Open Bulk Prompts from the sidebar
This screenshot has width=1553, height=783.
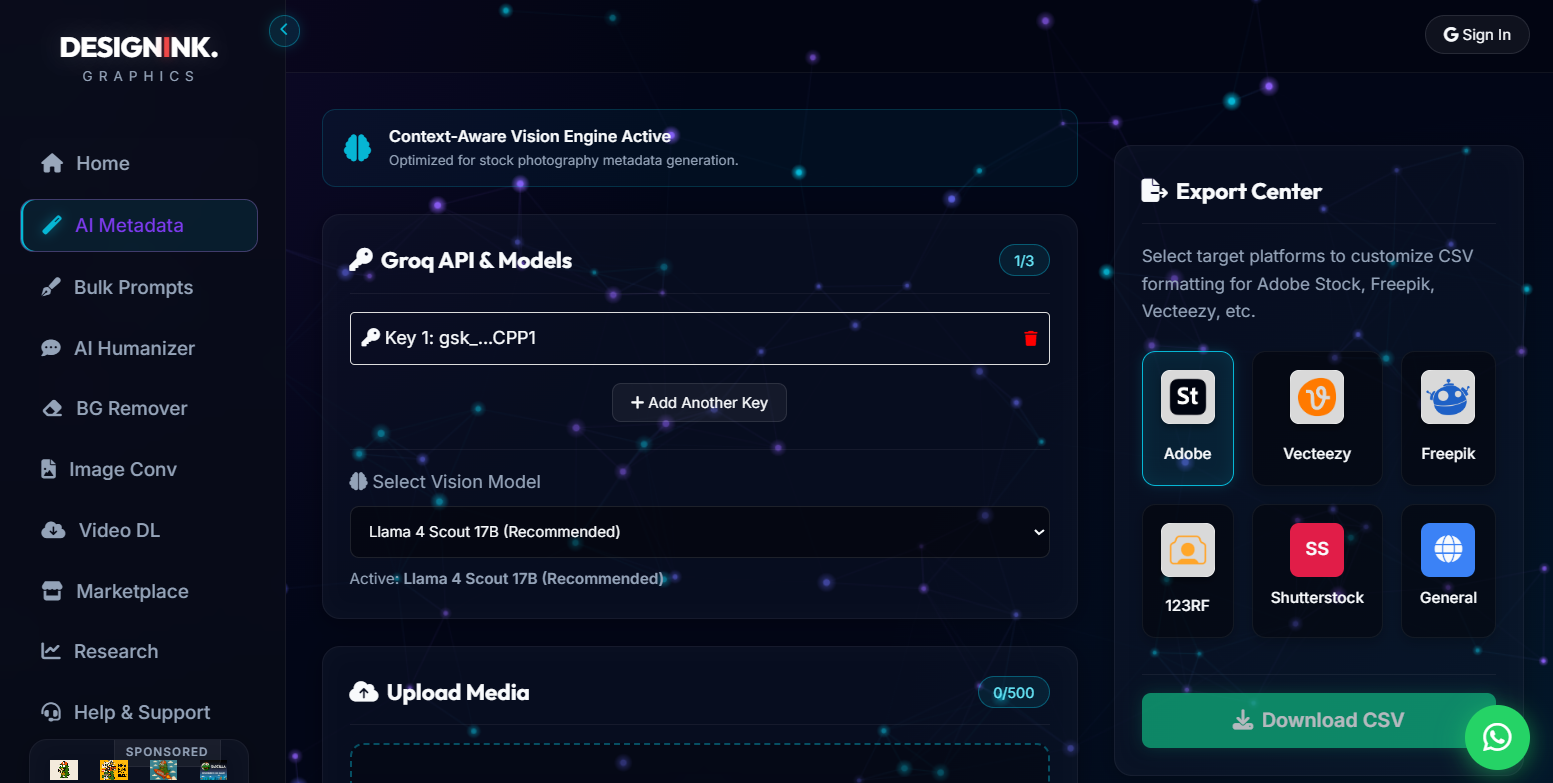pyautogui.click(x=139, y=287)
